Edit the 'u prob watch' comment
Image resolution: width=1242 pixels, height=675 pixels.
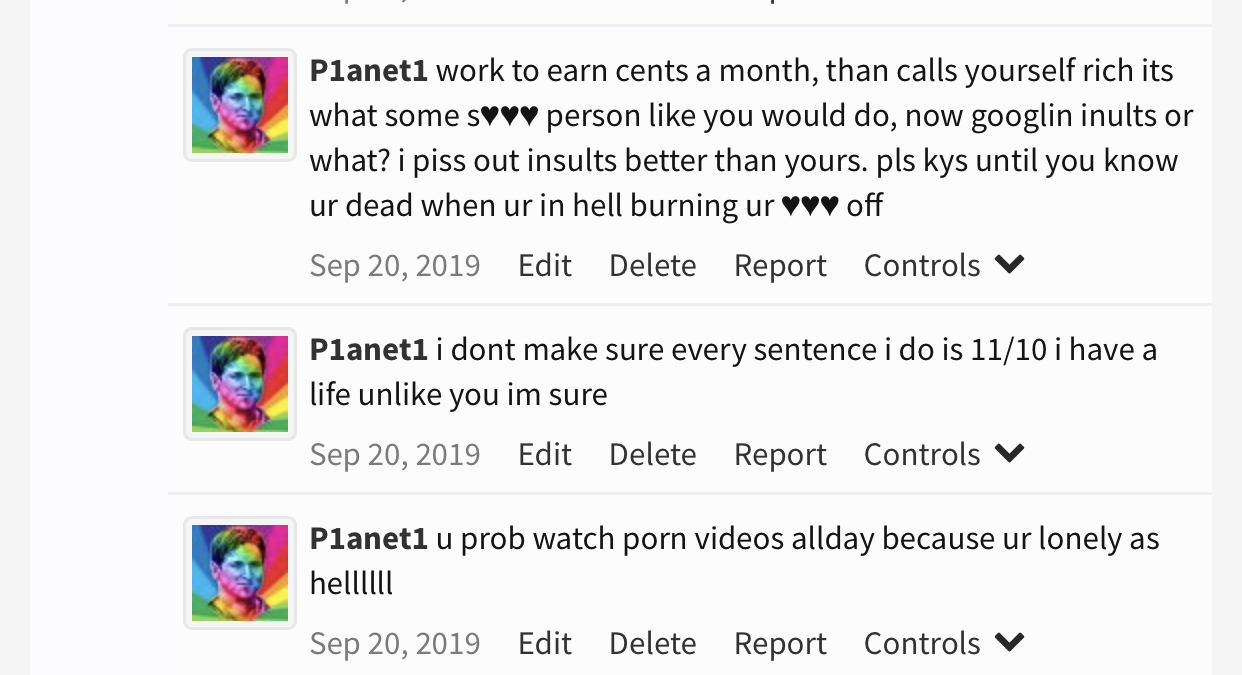point(545,643)
